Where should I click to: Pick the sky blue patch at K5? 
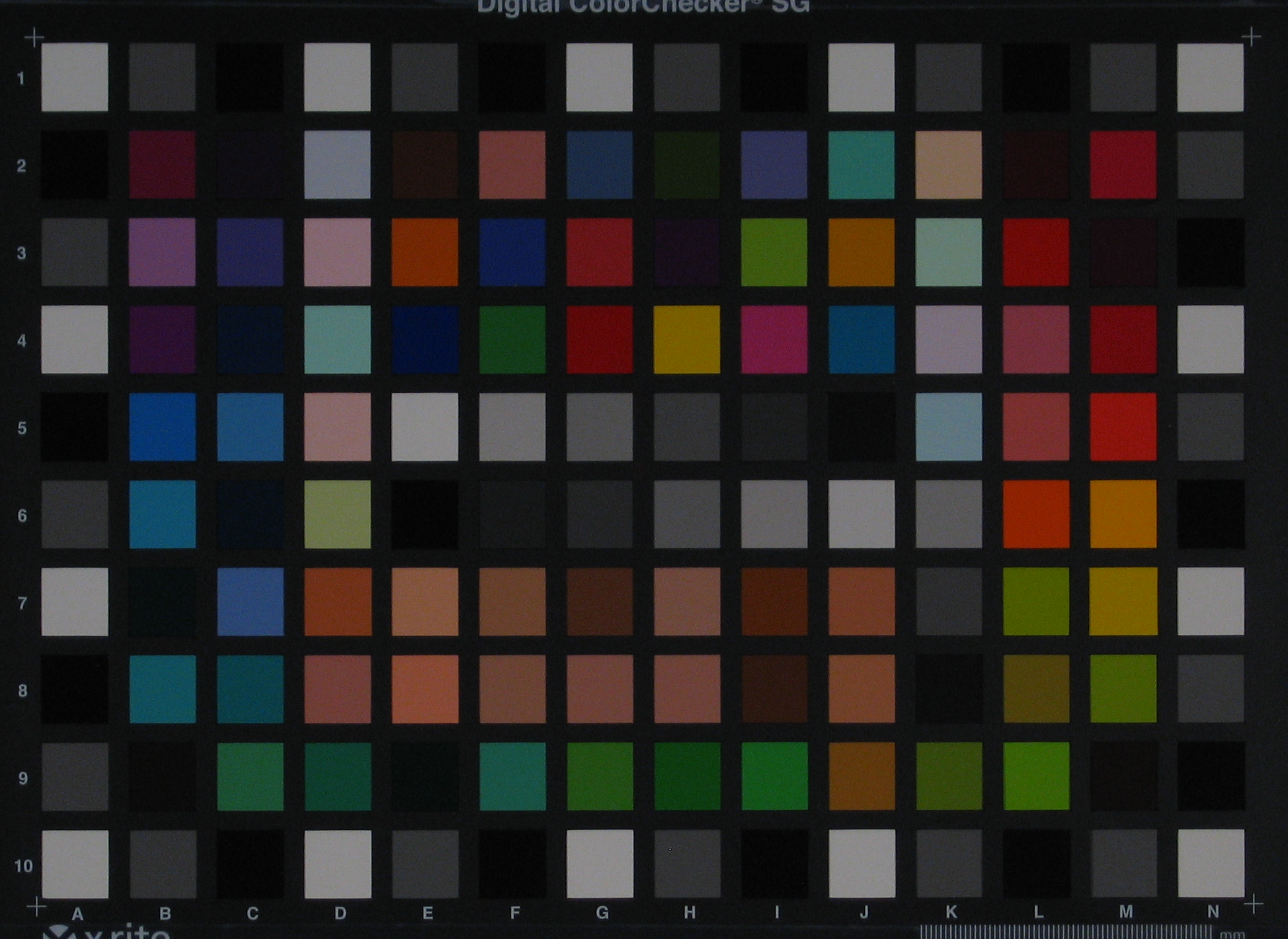(948, 427)
